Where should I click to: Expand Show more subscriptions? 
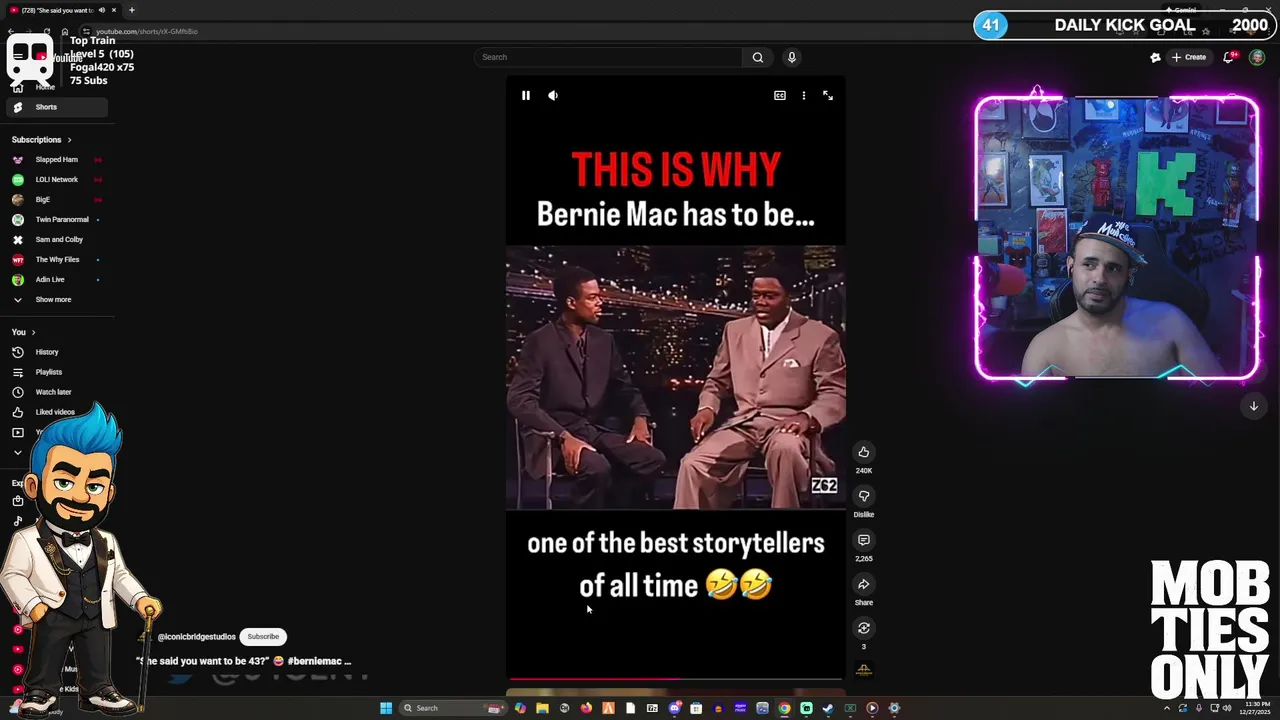tap(55, 300)
